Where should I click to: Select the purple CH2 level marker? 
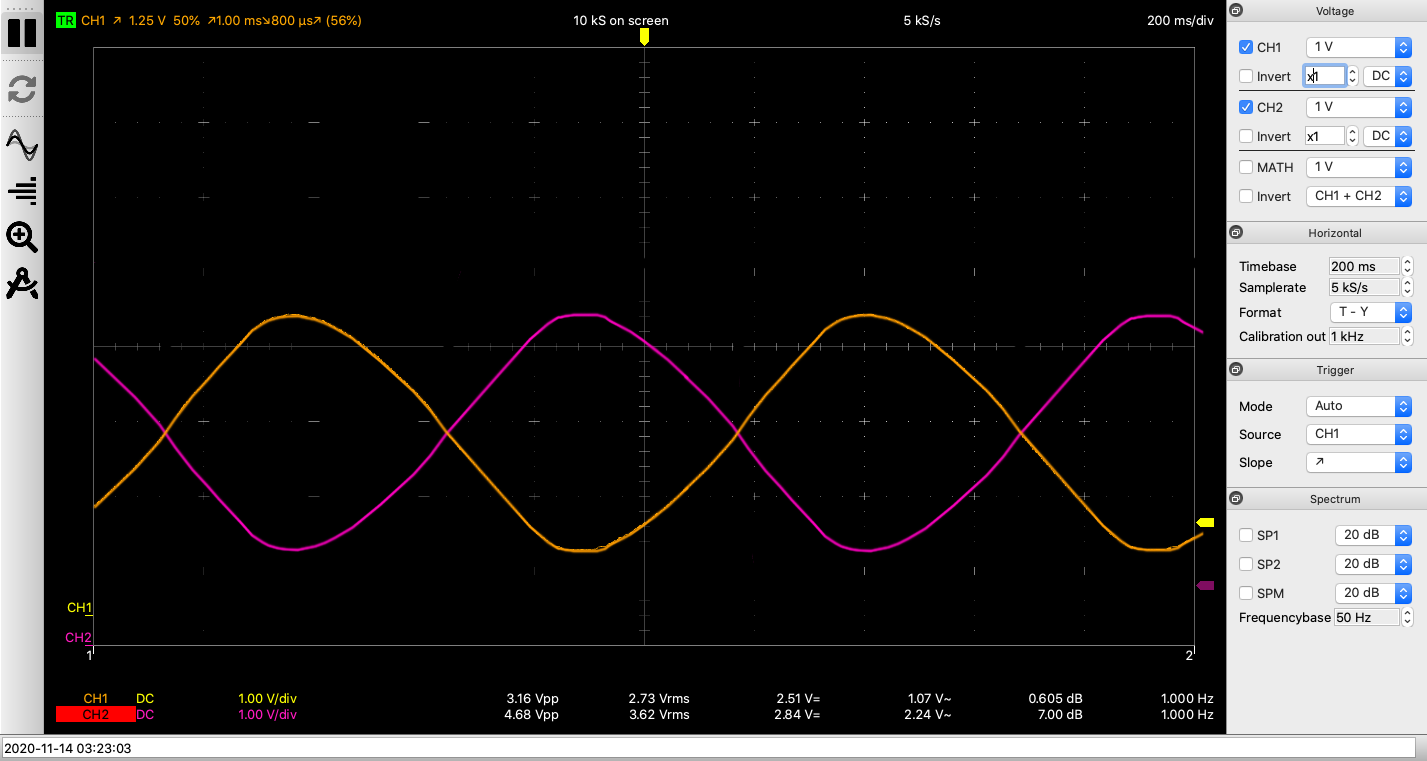(x=1205, y=586)
